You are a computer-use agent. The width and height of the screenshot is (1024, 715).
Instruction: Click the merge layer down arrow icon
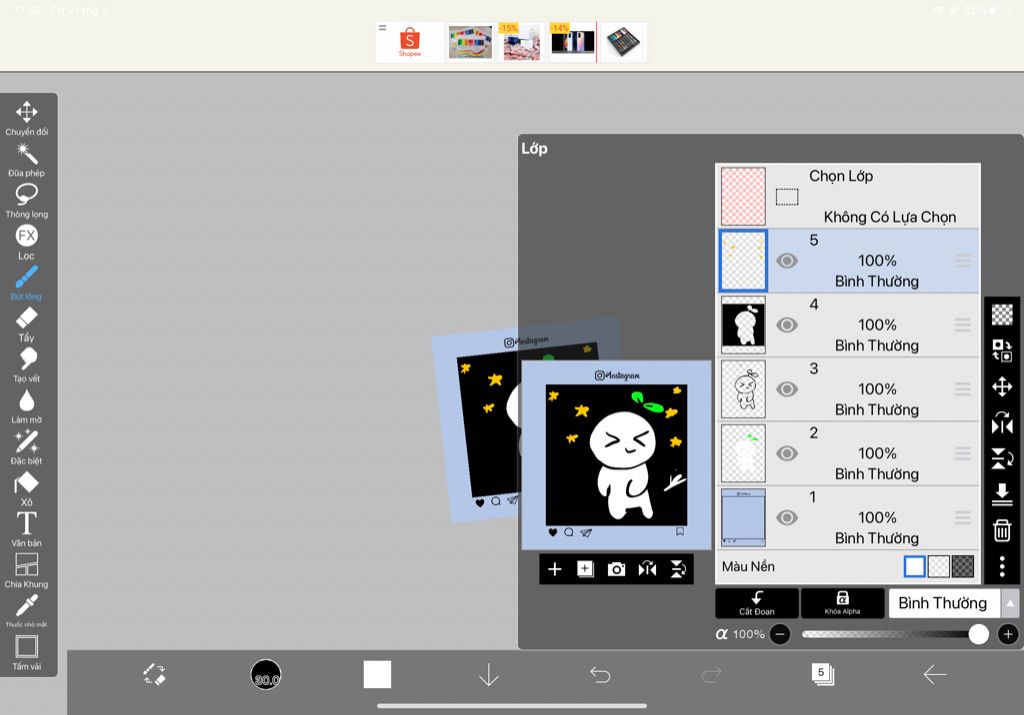[x=1002, y=494]
